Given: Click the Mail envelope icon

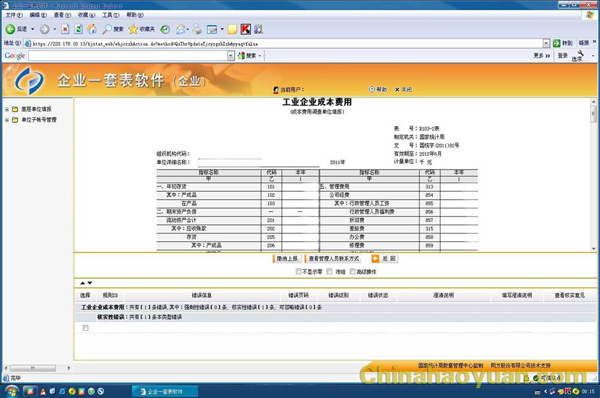Looking at the screenshot, I should point(181,29).
